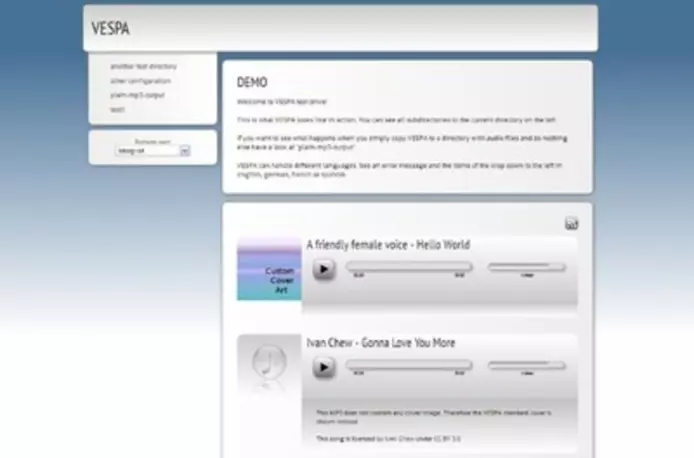Screen dimensions: 694x458
Task: Click 'A friendly female voice - Hello World' title
Action: (387, 244)
